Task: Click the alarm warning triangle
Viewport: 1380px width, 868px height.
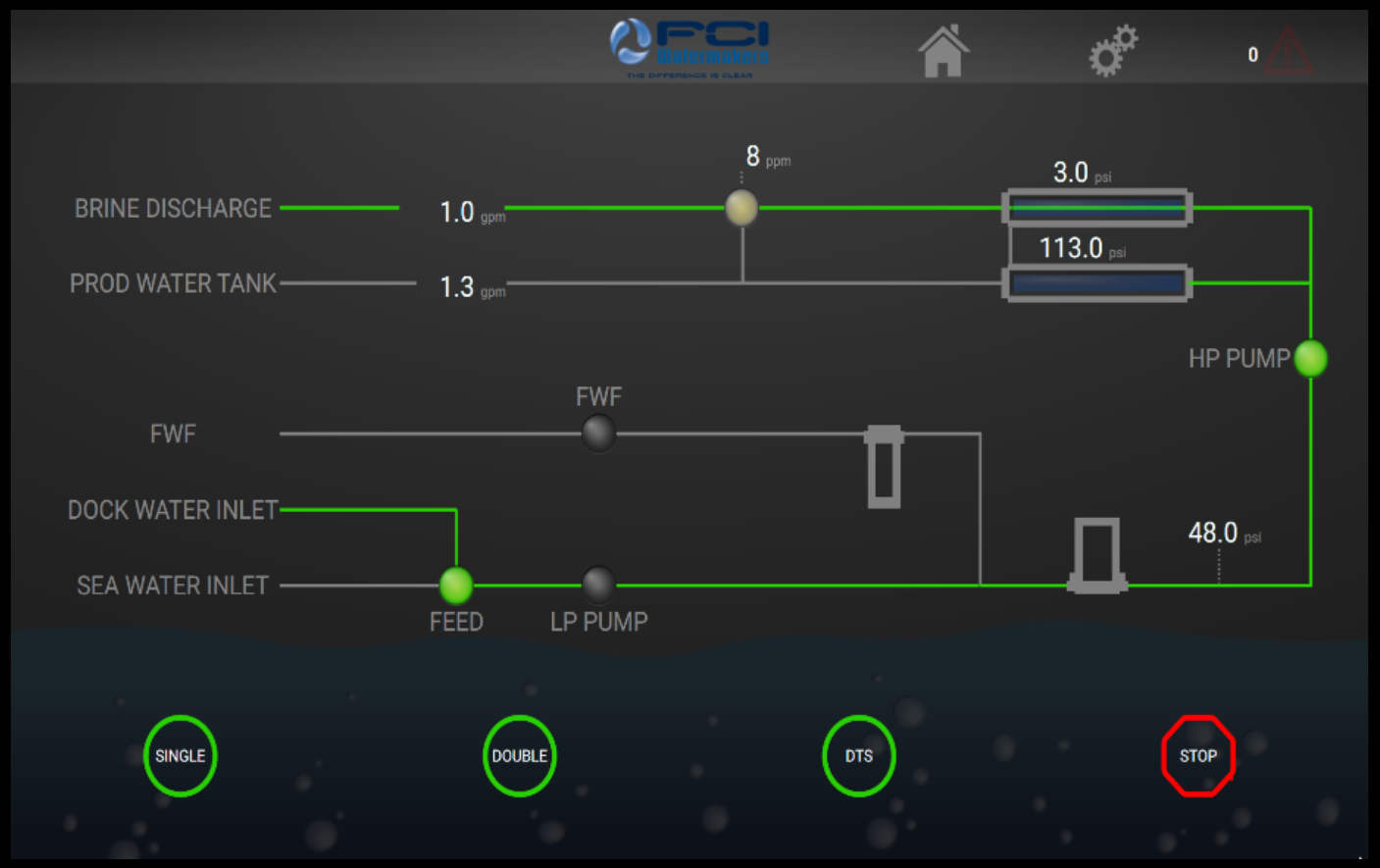Action: coord(1288,53)
